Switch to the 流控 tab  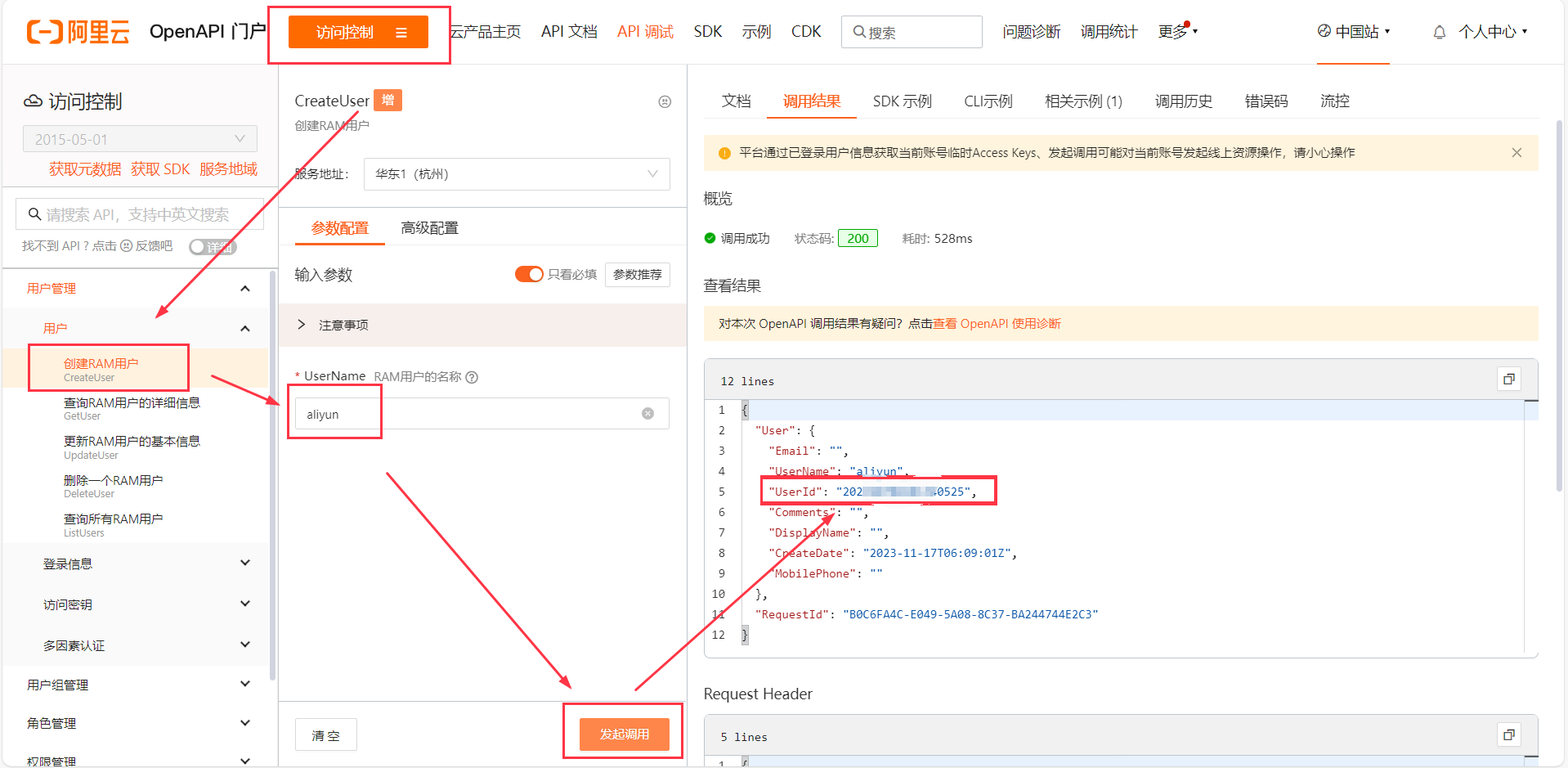(x=1334, y=101)
